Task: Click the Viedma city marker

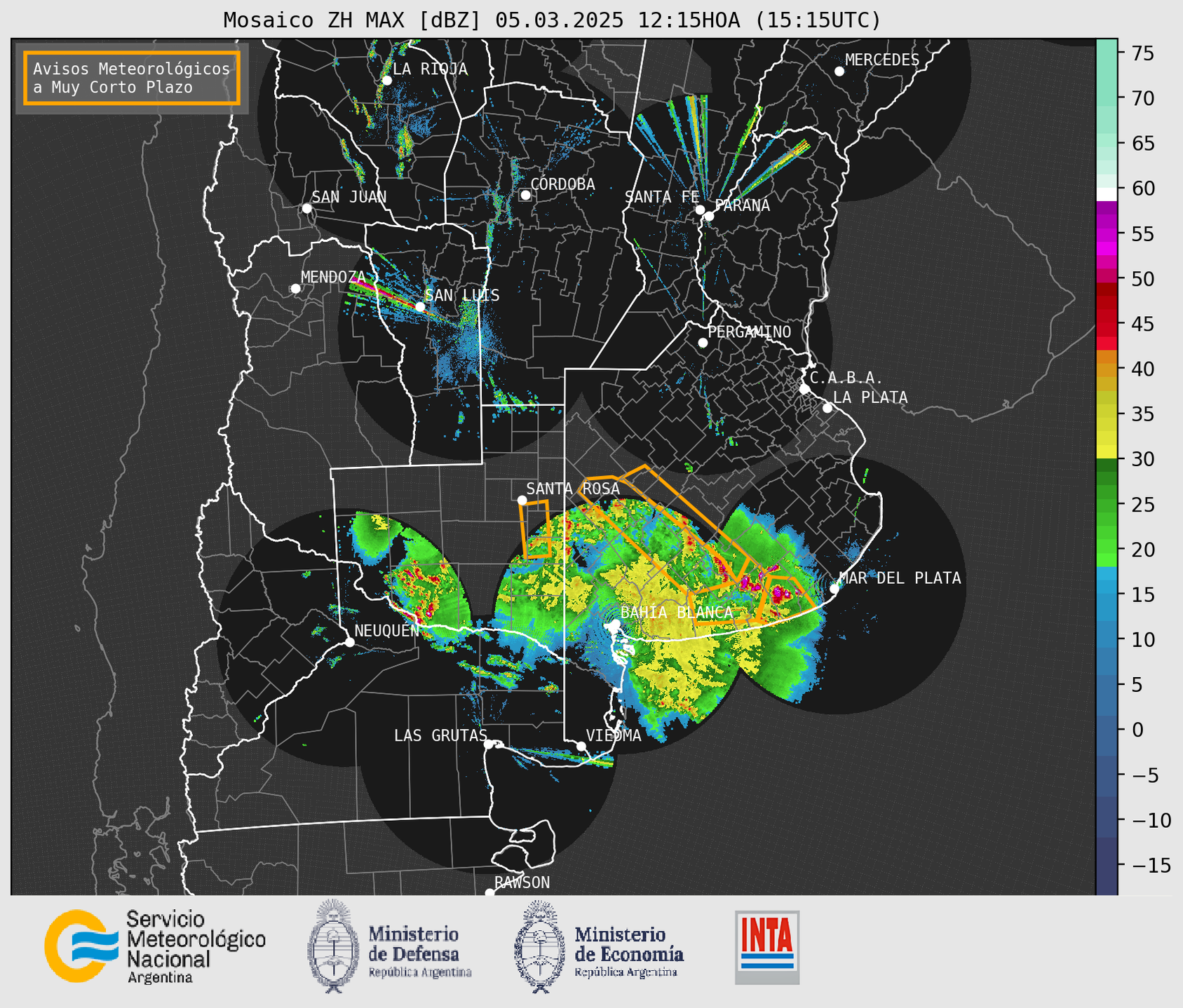Action: coord(581,746)
